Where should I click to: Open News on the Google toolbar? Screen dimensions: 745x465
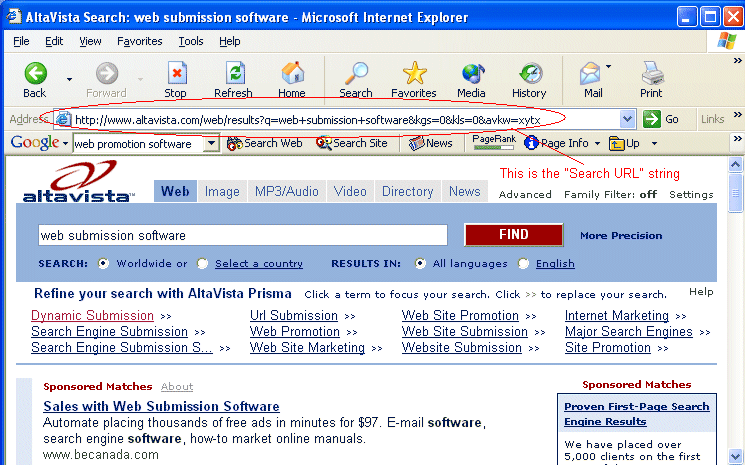click(x=430, y=143)
